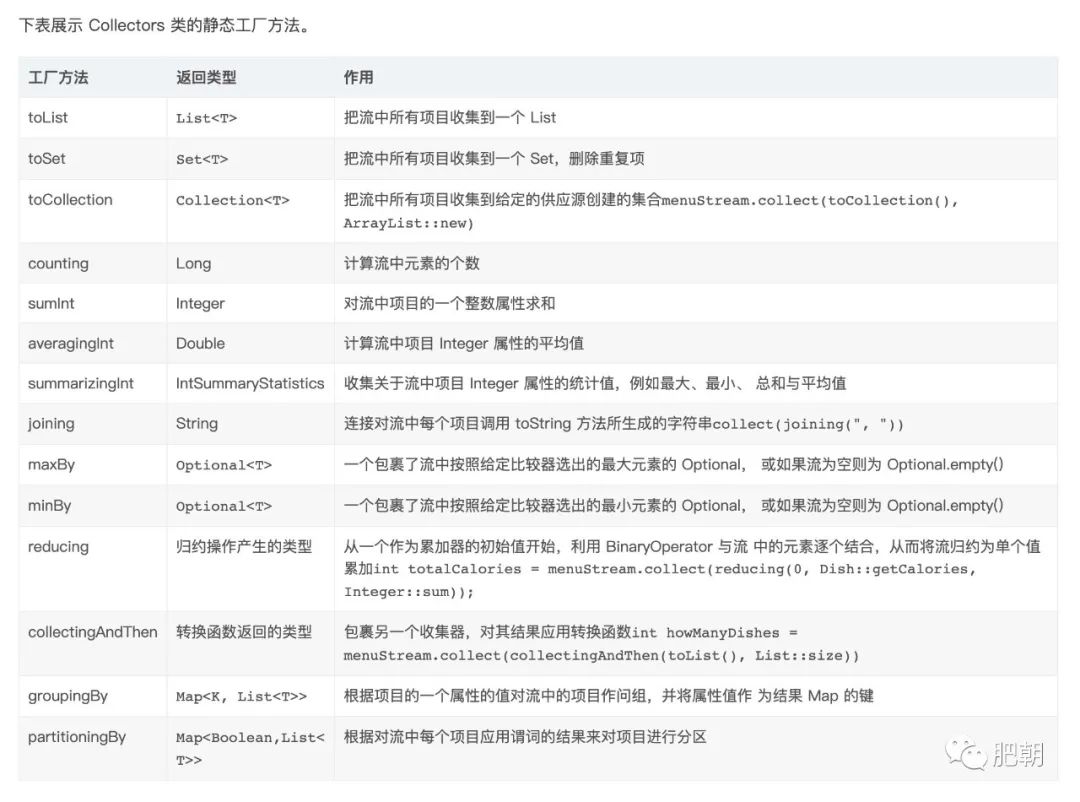1080x802 pixels.
Task: Click the description 计算流中元素的个数
Action: pyautogui.click(x=411, y=263)
